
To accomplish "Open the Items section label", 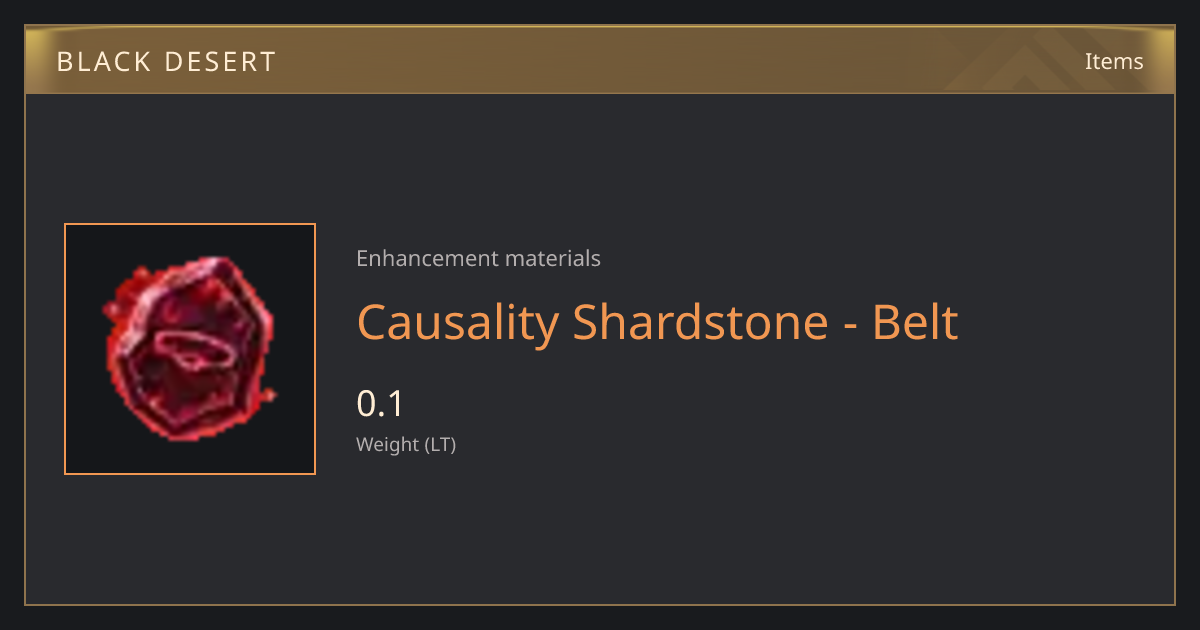I will tap(1114, 61).
